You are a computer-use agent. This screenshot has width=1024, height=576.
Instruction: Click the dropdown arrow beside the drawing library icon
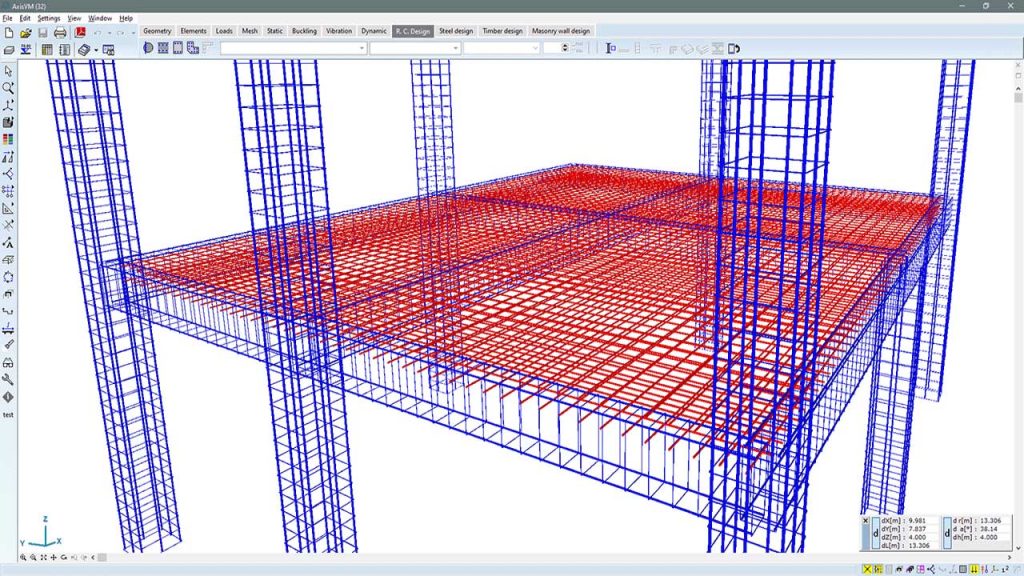click(x=96, y=48)
